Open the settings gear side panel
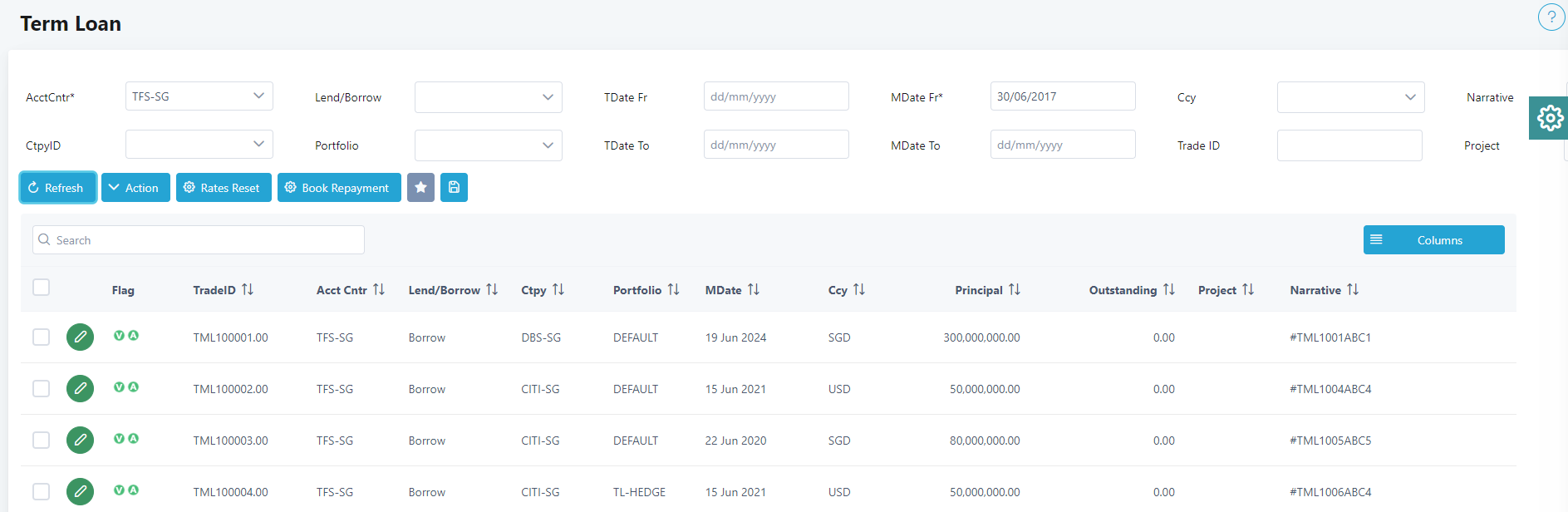This screenshot has height=512, width=1568. pyautogui.click(x=1549, y=118)
